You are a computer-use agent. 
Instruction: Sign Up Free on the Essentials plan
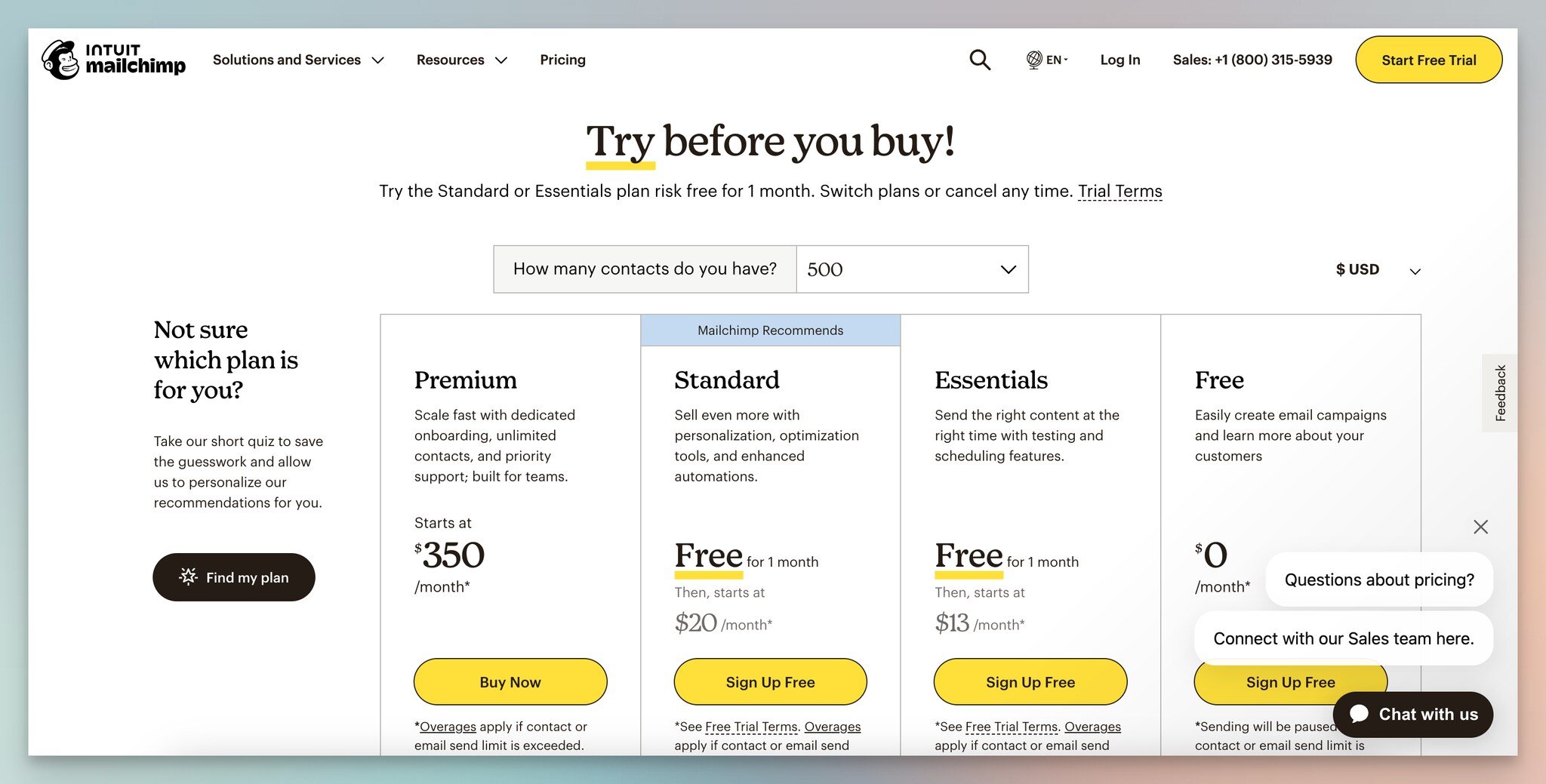(x=1030, y=681)
